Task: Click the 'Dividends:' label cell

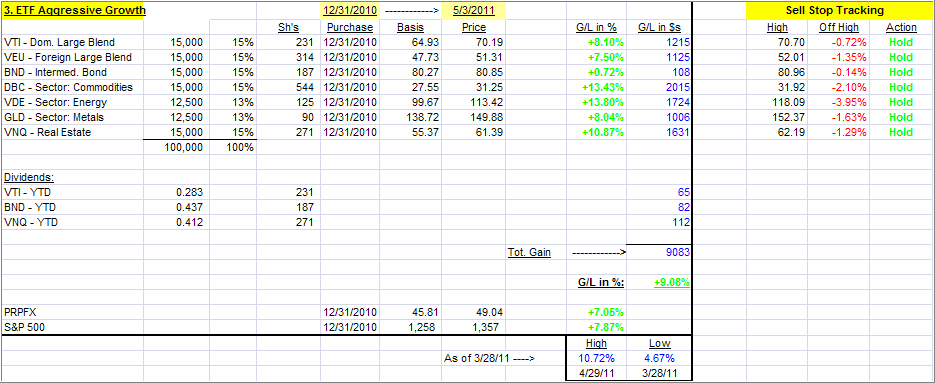Action: (72, 177)
